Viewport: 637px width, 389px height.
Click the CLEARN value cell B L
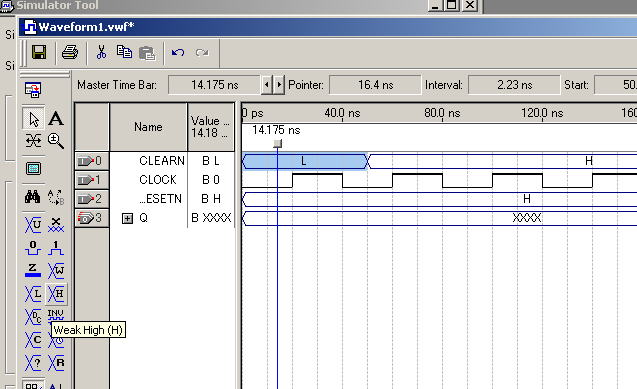coord(211,161)
